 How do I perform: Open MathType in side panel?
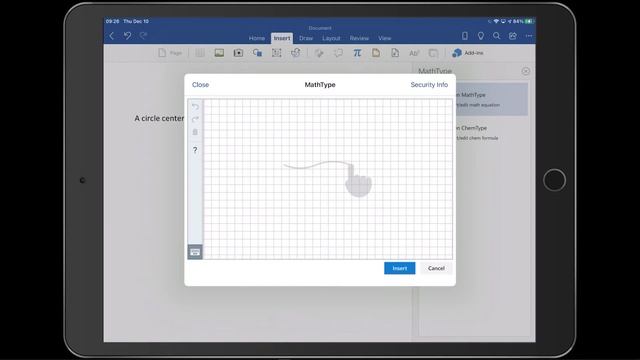492,99
